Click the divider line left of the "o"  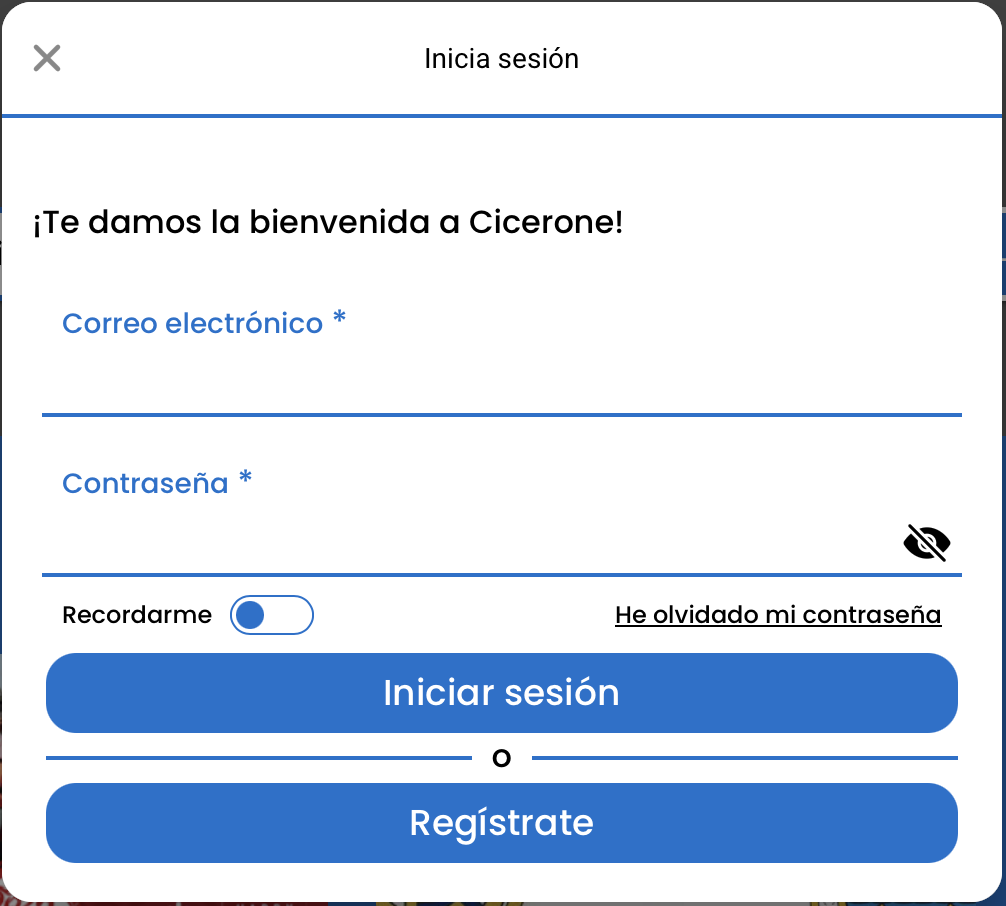258,758
